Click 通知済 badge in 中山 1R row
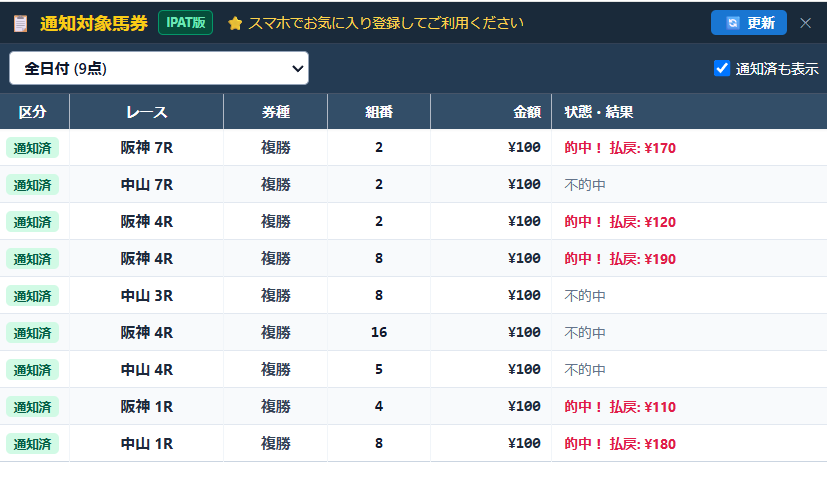This screenshot has height=497, width=827. click(x=32, y=444)
